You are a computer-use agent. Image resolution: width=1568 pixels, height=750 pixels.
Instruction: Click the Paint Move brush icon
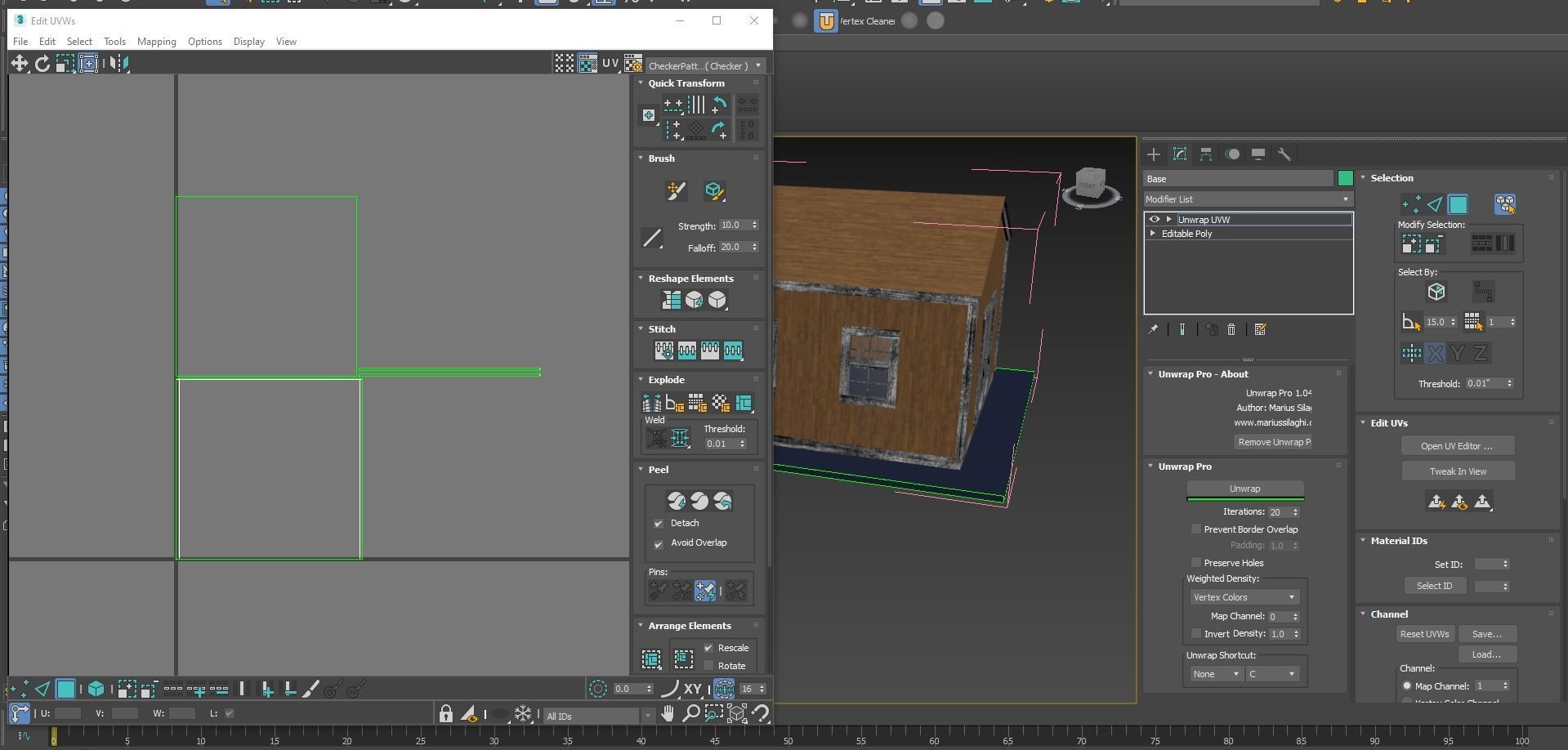click(676, 190)
